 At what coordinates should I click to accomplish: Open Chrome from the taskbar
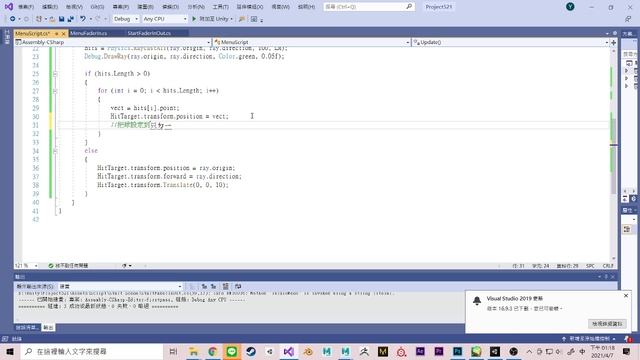(x=213, y=351)
